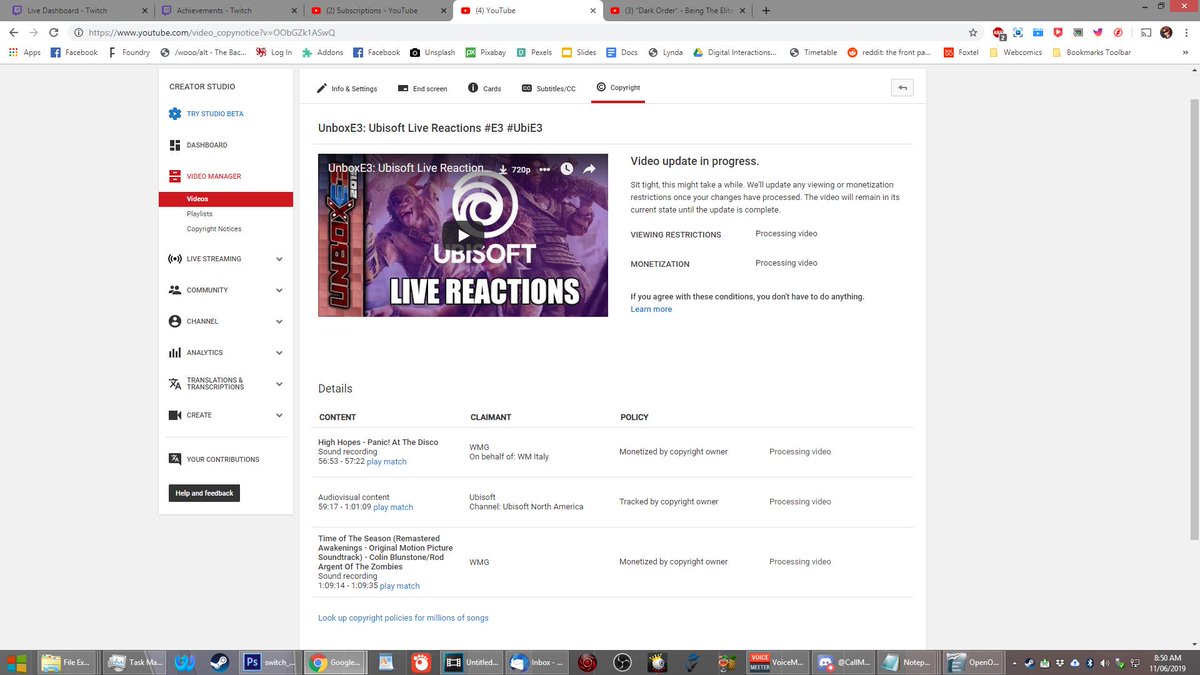Viewport: 1200px width, 675px height.
Task: Open the Webcomics bookmarks folder
Action: 1015,52
